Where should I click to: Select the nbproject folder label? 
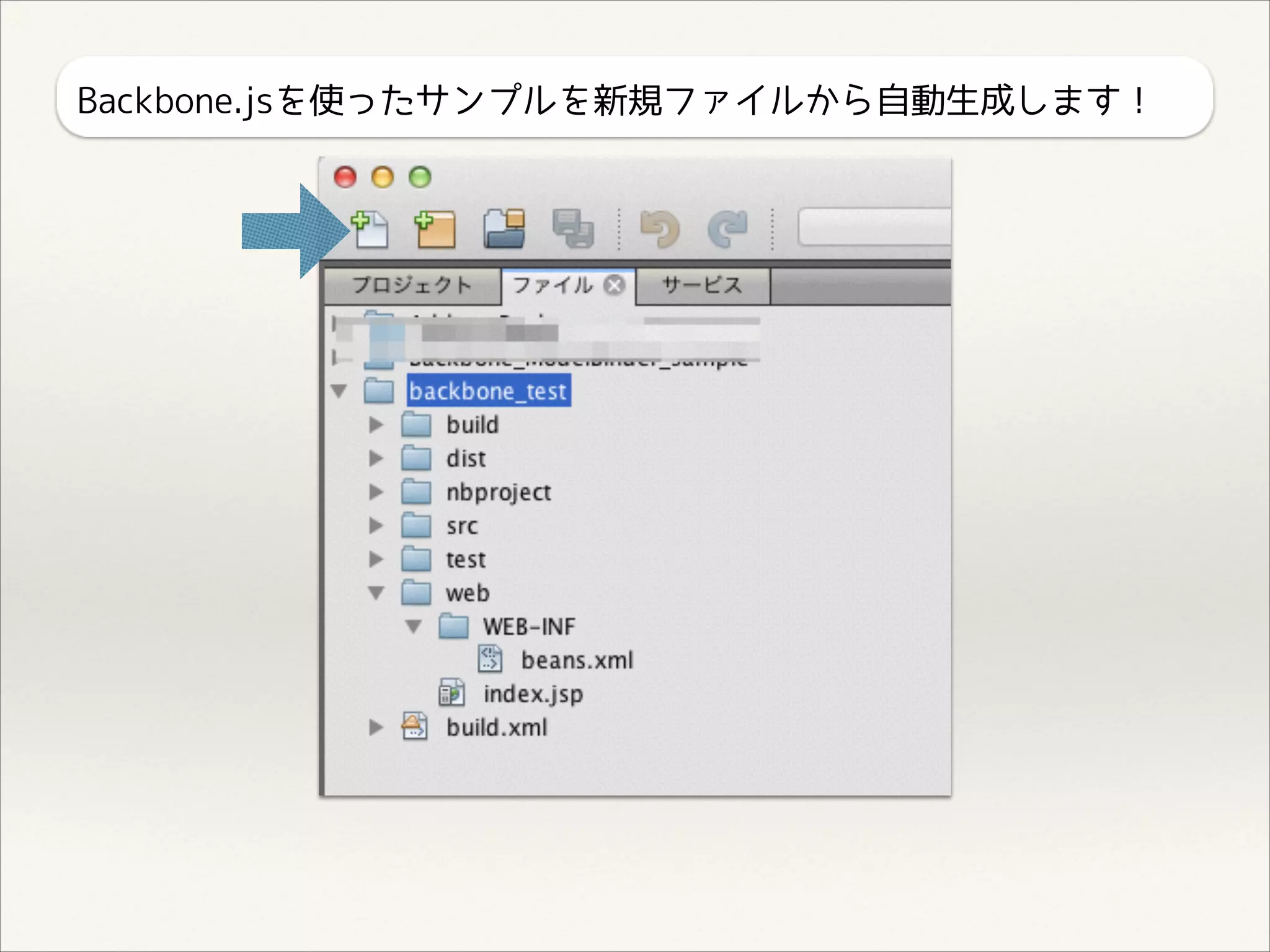tap(499, 492)
